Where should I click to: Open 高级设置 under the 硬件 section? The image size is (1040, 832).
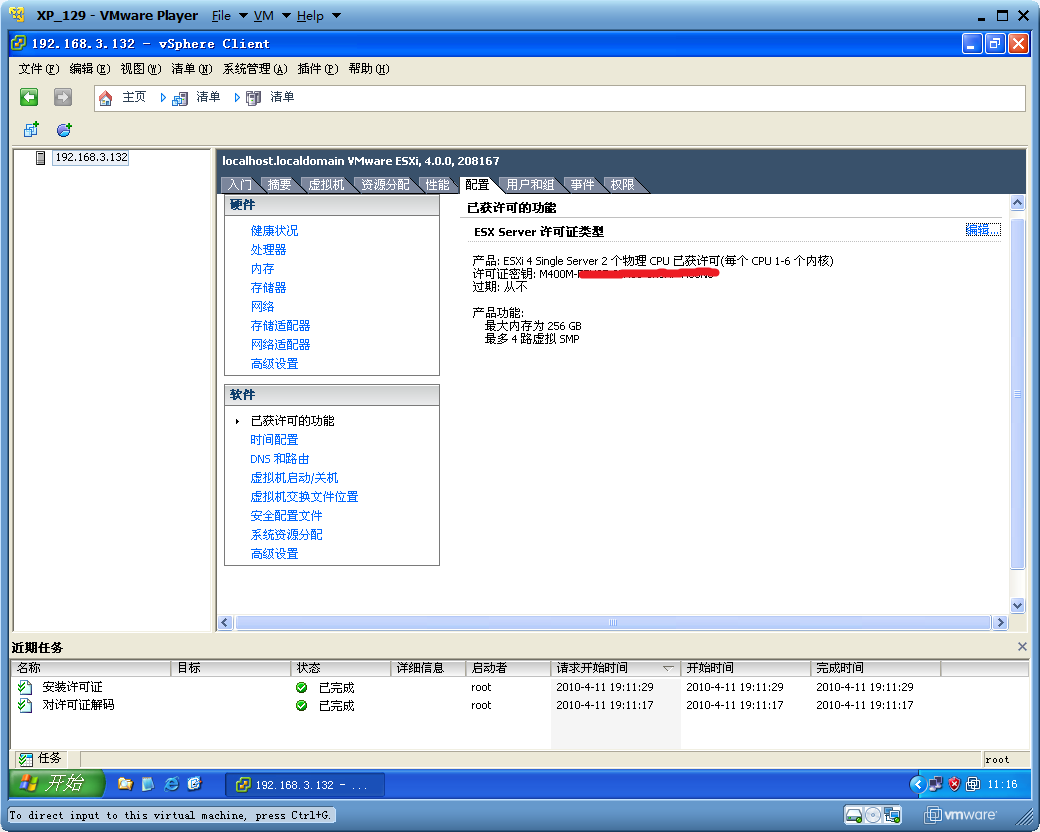[275, 364]
